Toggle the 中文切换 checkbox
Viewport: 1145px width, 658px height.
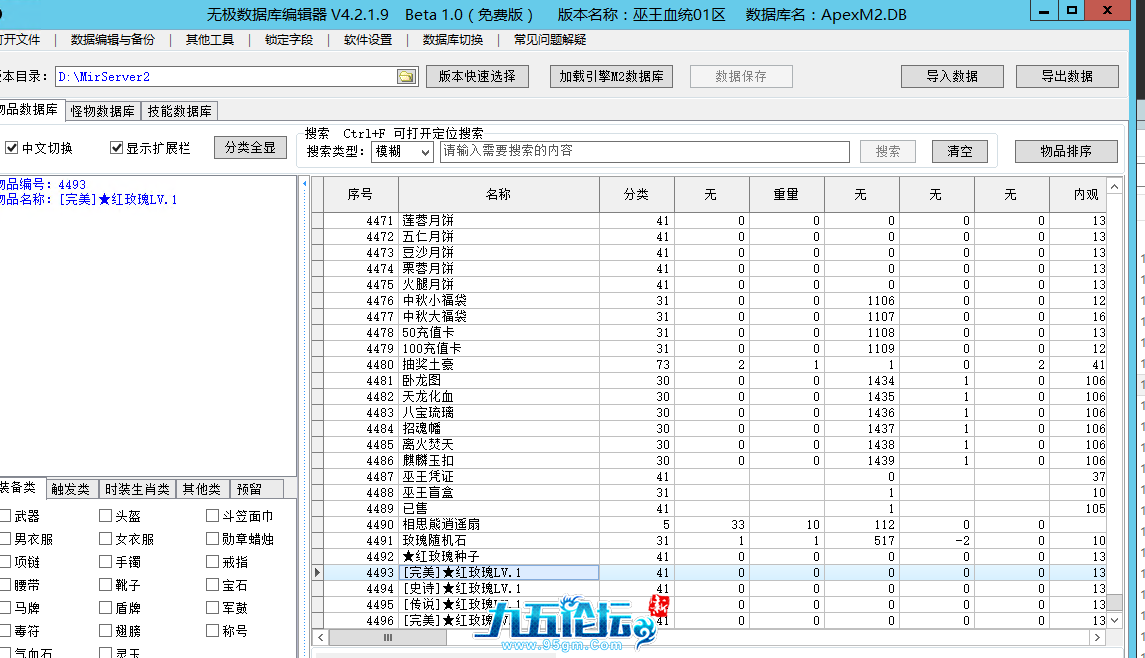pos(12,148)
